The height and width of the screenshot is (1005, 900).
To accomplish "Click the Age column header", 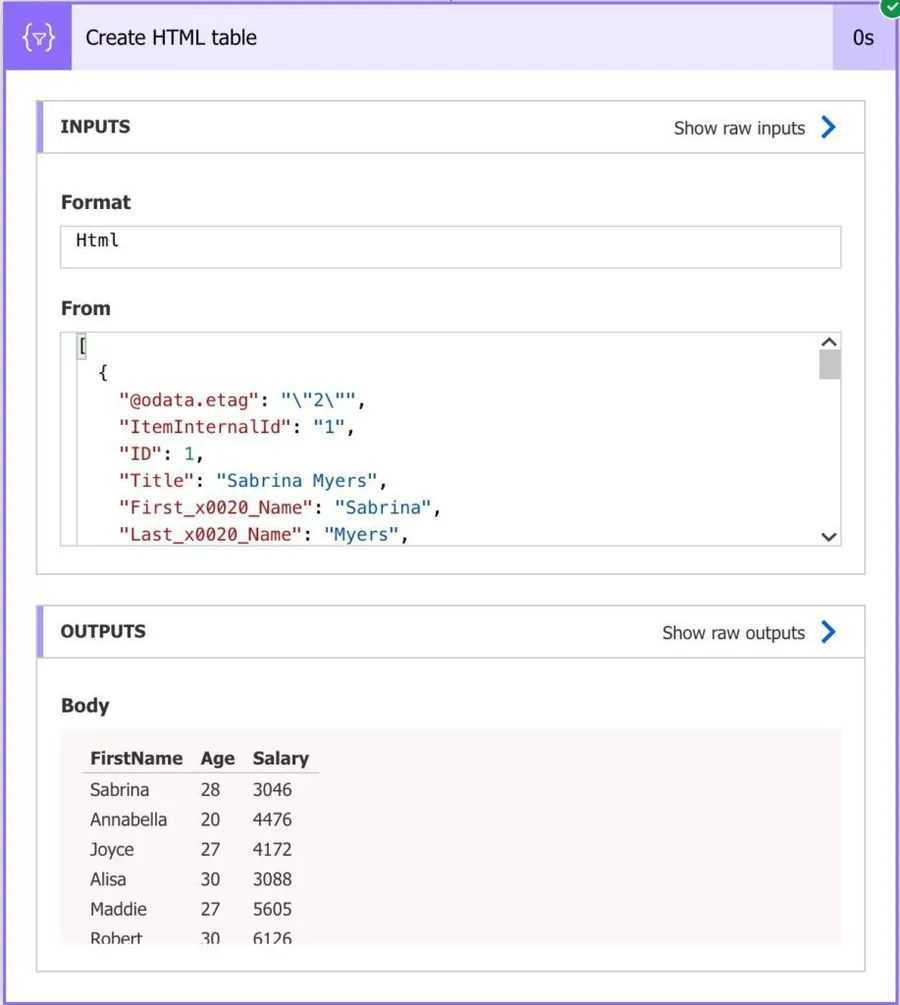I will pos(217,758).
